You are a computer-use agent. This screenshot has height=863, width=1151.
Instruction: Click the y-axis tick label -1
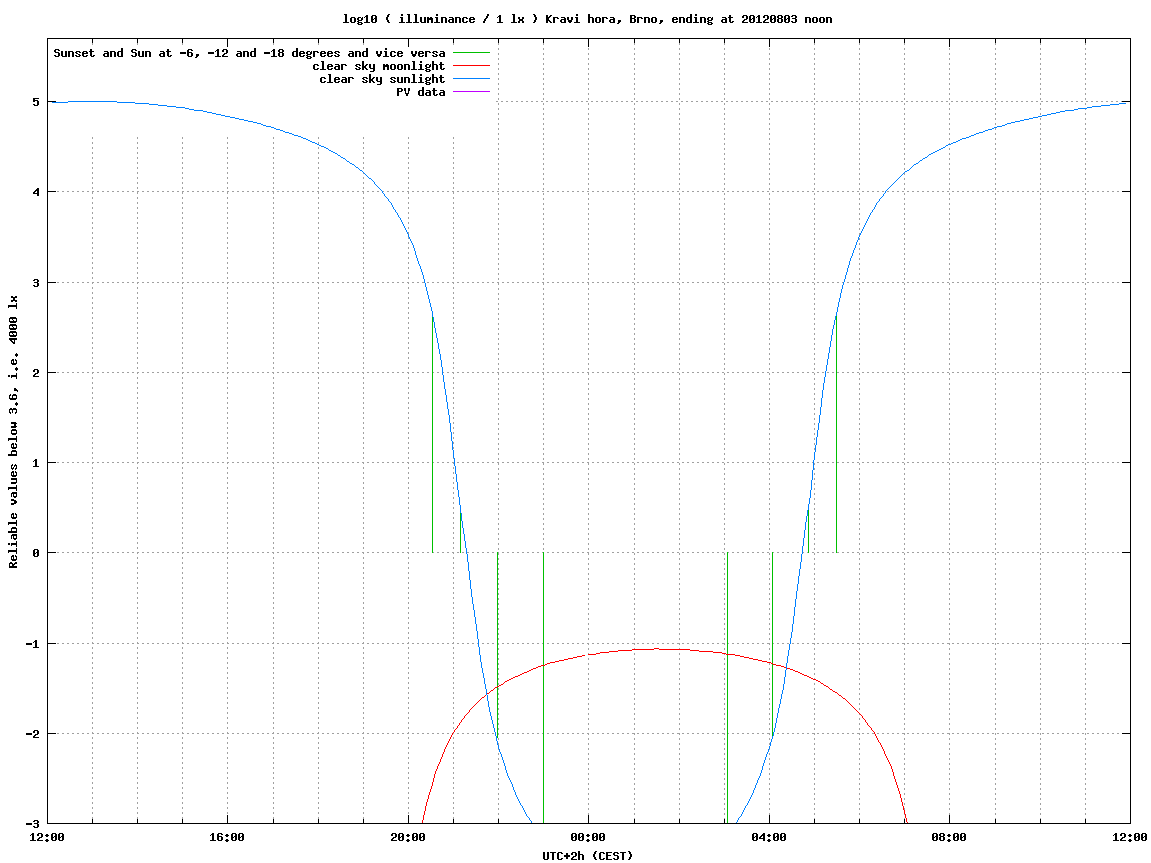32,644
